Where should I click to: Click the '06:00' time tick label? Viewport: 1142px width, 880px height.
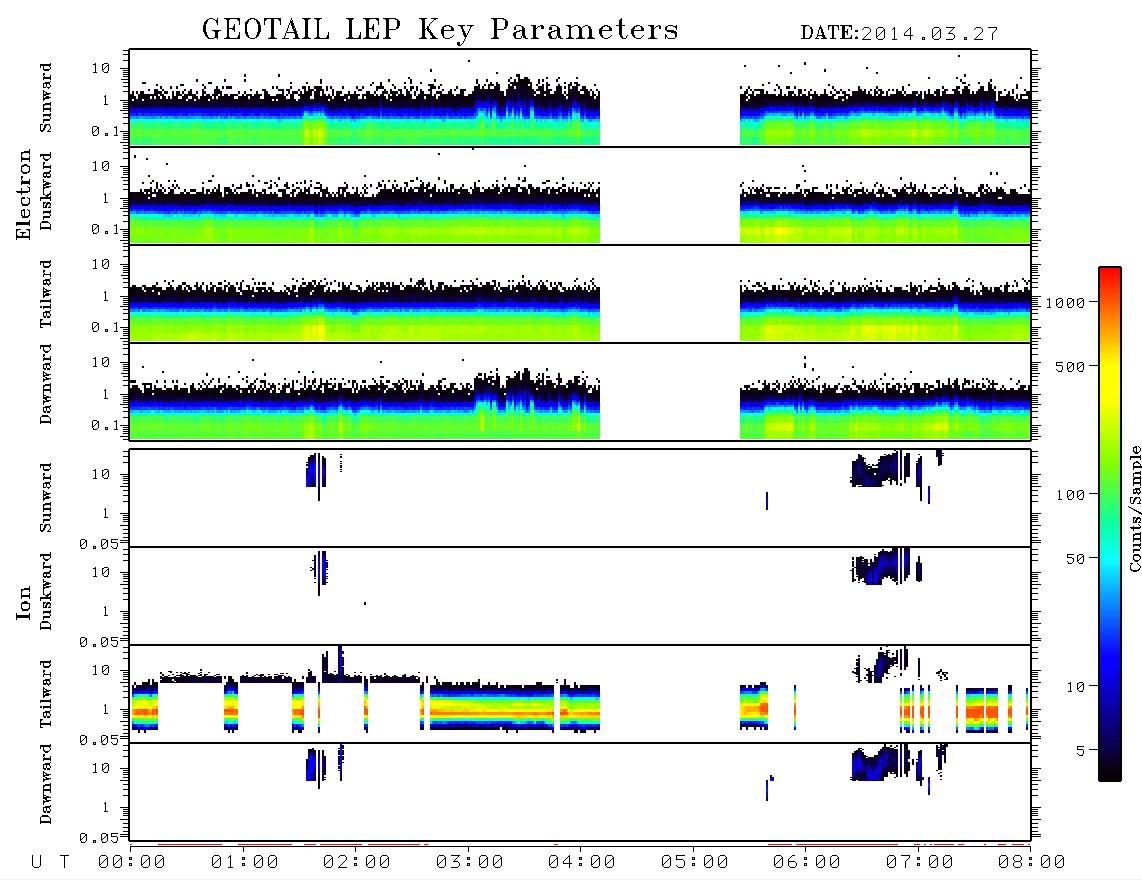(806, 862)
